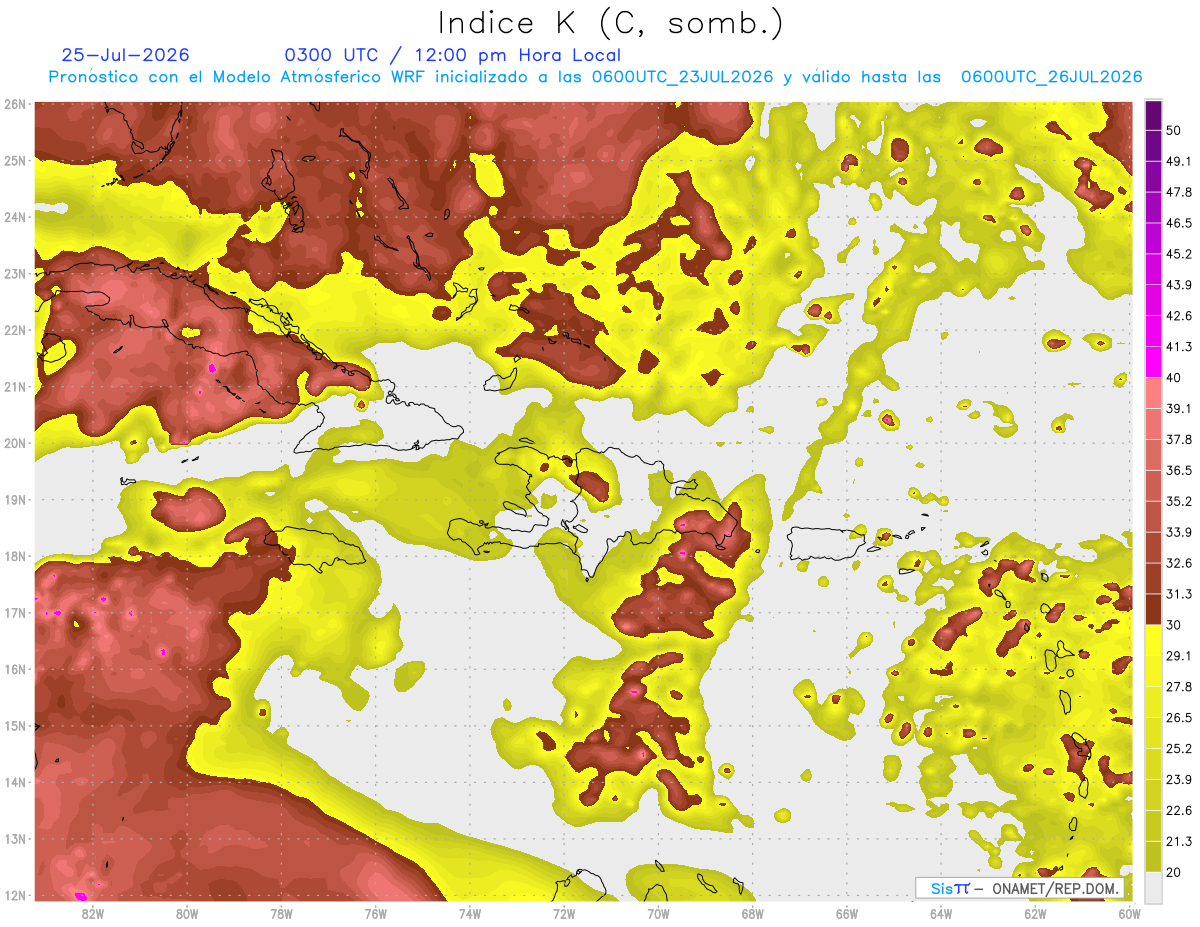Click the longitude label "76W"

tap(376, 913)
